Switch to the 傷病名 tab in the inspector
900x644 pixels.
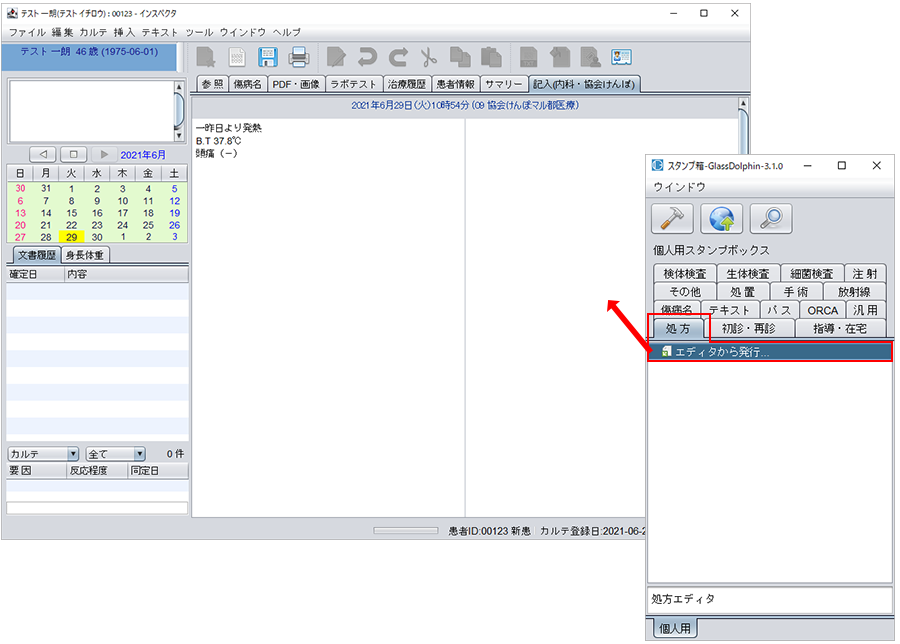pos(246,84)
